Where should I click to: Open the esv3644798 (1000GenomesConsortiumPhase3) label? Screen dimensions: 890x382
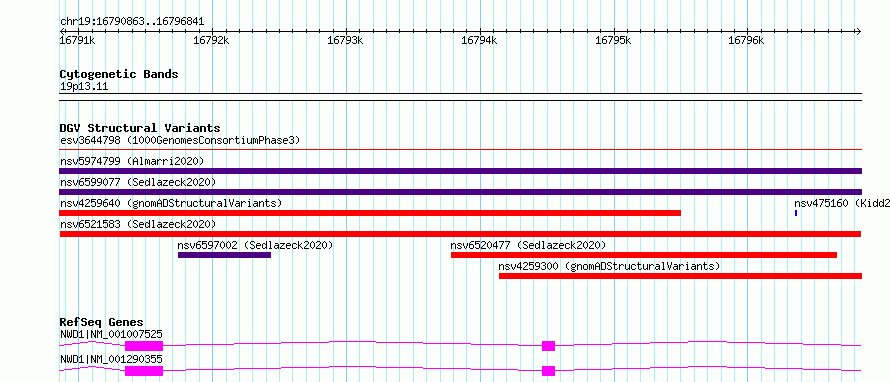click(180, 140)
